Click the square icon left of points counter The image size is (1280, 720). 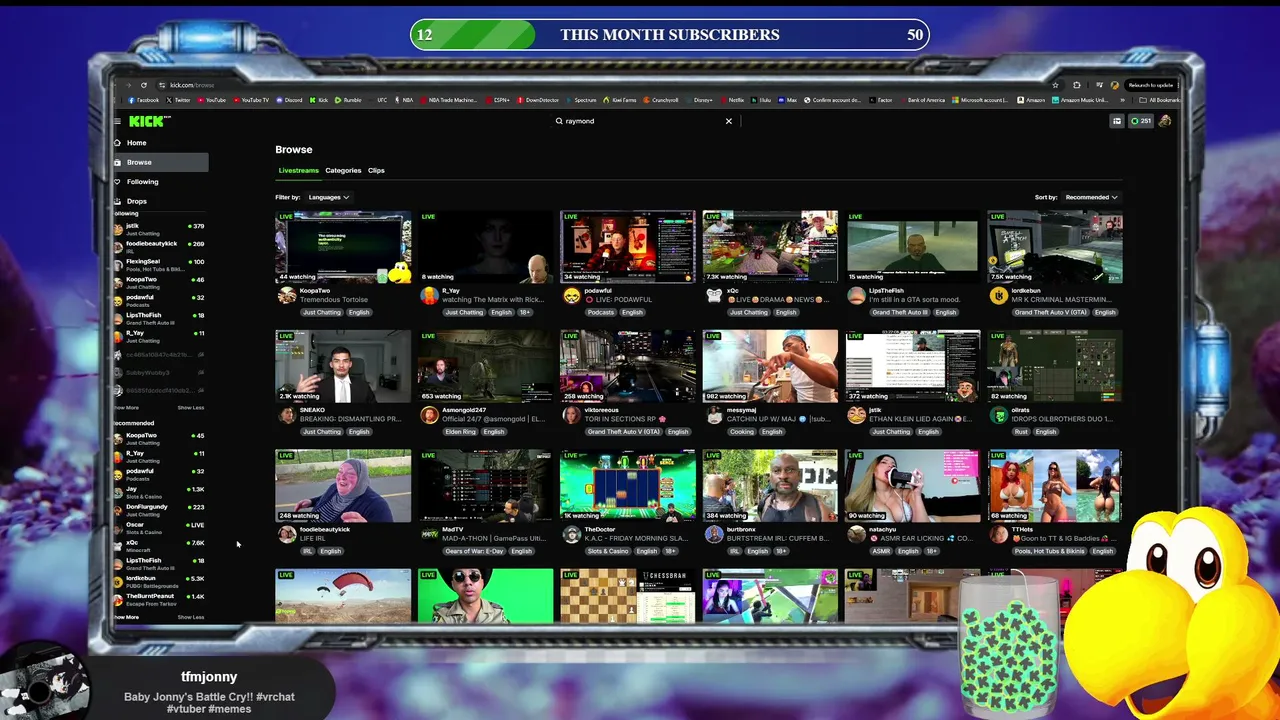point(1117,121)
